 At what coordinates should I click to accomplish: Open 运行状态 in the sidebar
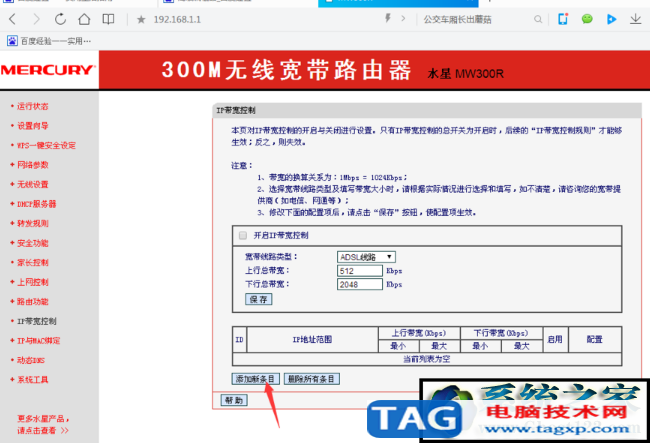click(x=32, y=107)
